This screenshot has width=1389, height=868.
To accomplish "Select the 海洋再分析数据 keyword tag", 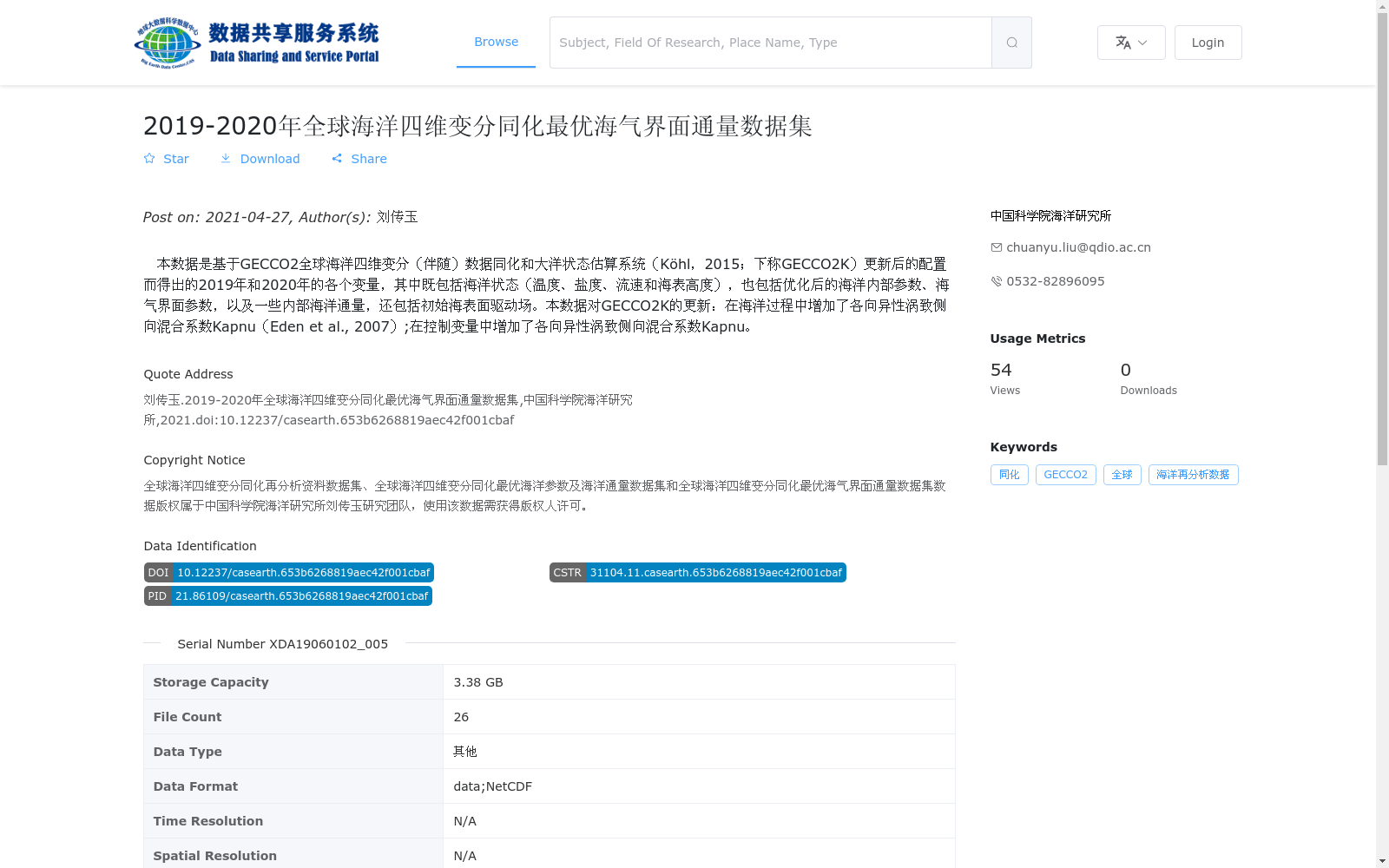I will 1194,475.
